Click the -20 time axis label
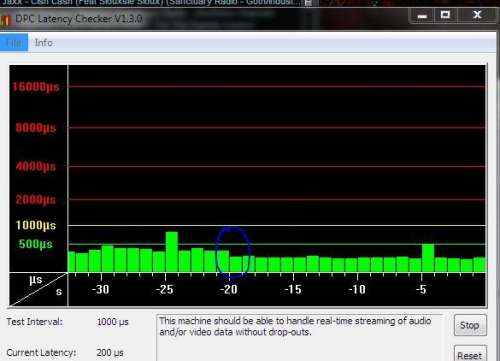500x361 pixels. [229, 289]
